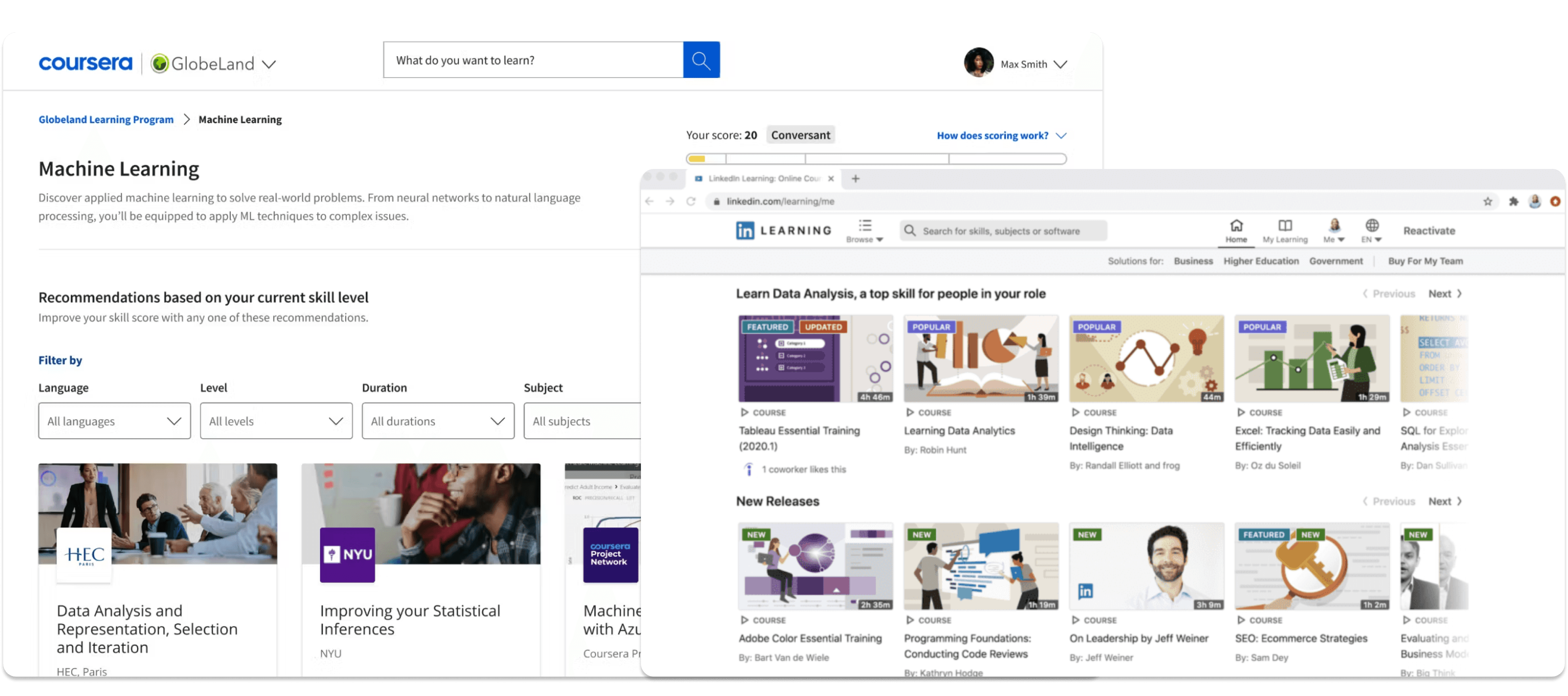Image resolution: width=1568 pixels, height=696 pixels.
Task: Open new browser tab plus button
Action: tap(855, 178)
